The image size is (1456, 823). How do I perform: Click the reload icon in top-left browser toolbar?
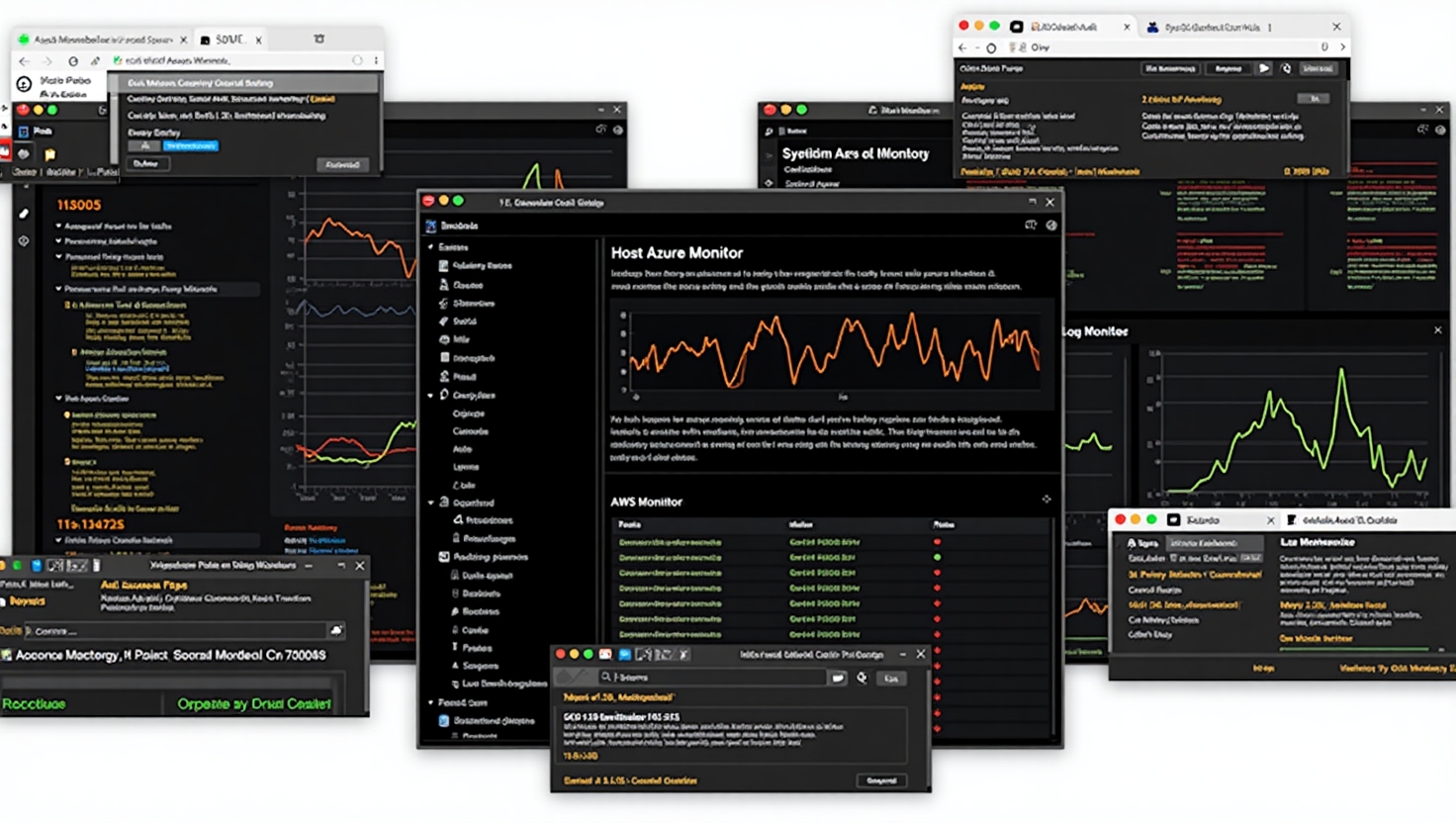point(72,60)
